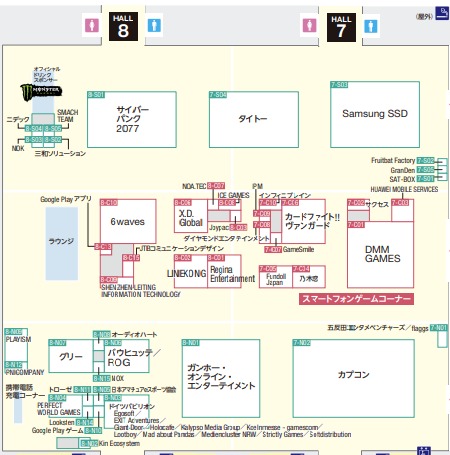The width and height of the screenshot is (450, 455).
Task: Click the ニデック label
Action: (18, 119)
